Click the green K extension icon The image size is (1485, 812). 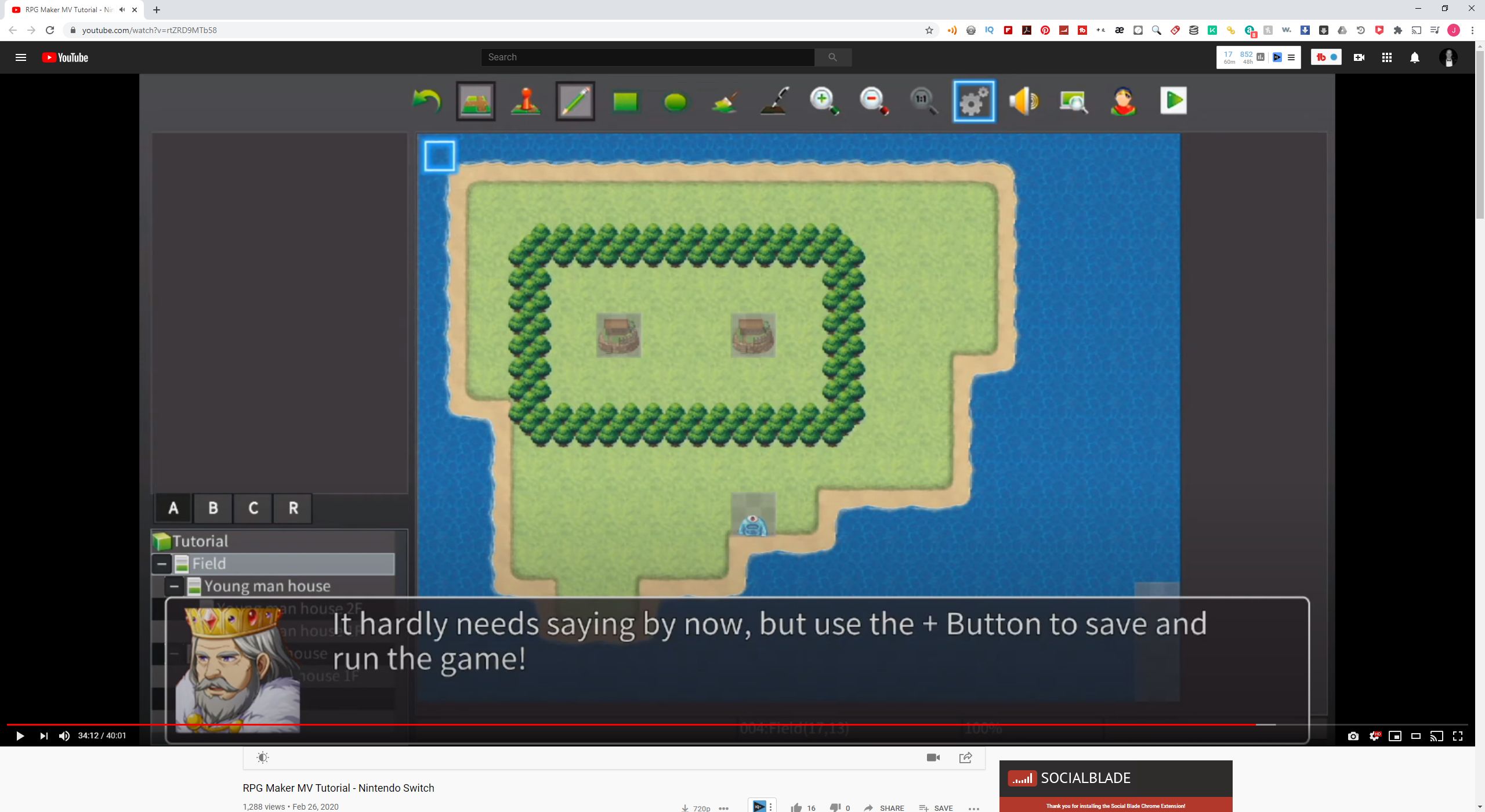(1212, 30)
